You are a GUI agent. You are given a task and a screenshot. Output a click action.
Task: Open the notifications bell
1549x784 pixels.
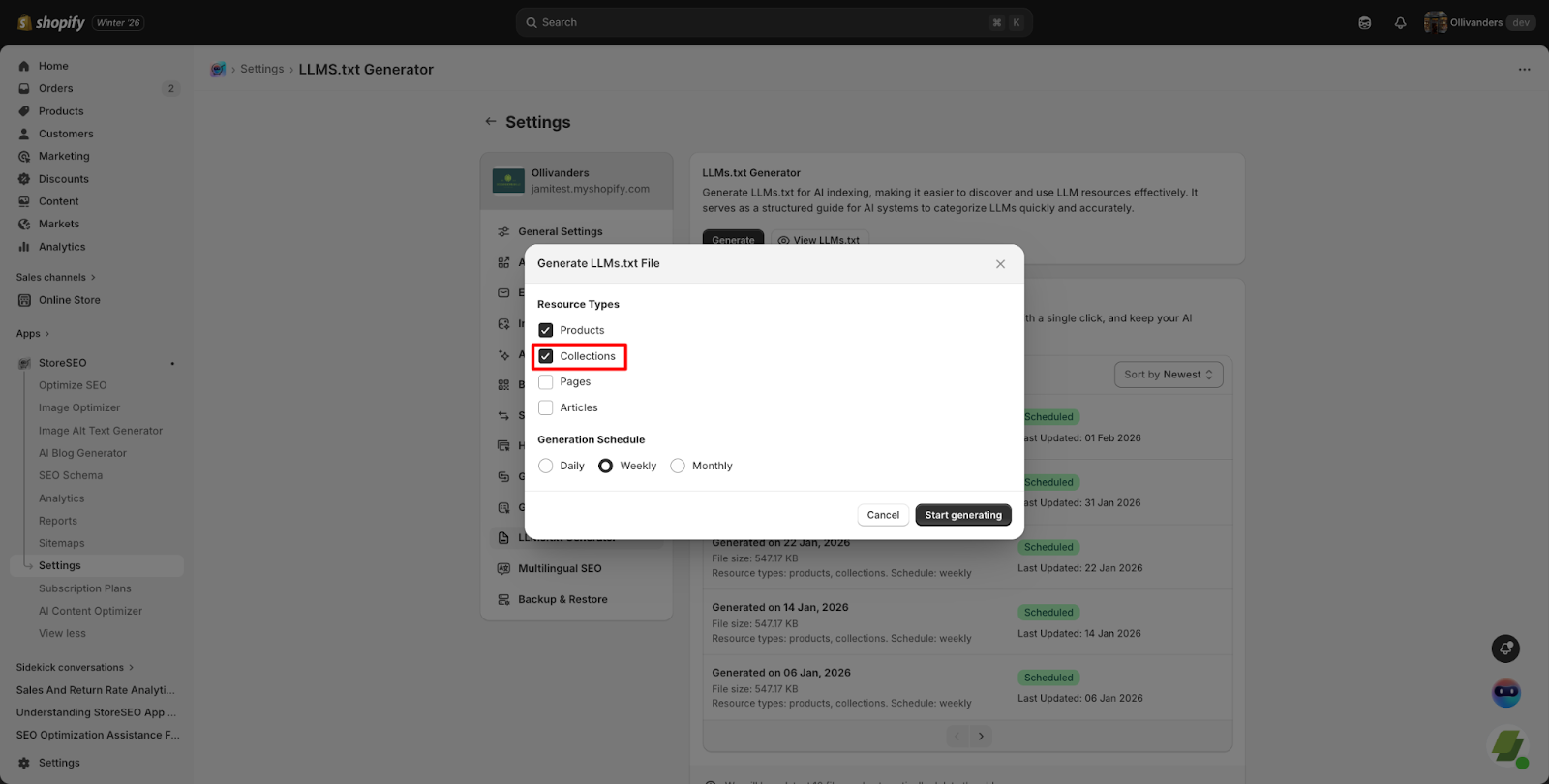1400,22
